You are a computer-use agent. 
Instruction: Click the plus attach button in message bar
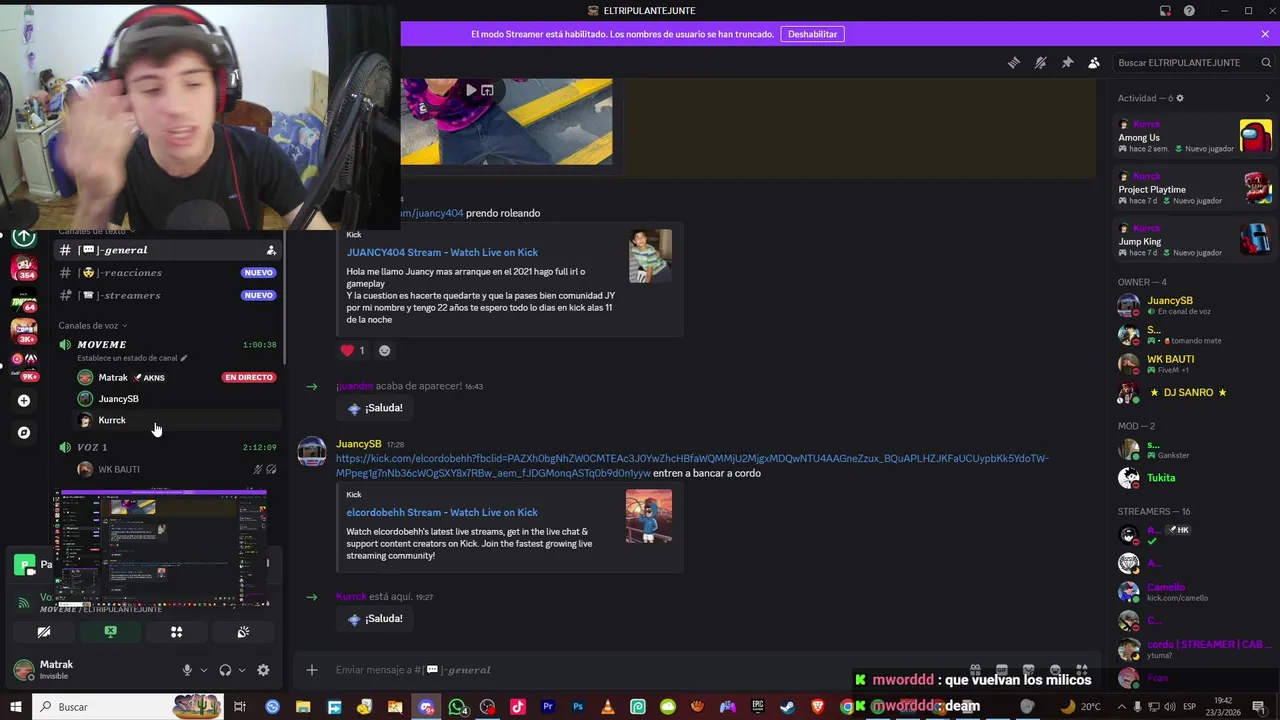312,670
